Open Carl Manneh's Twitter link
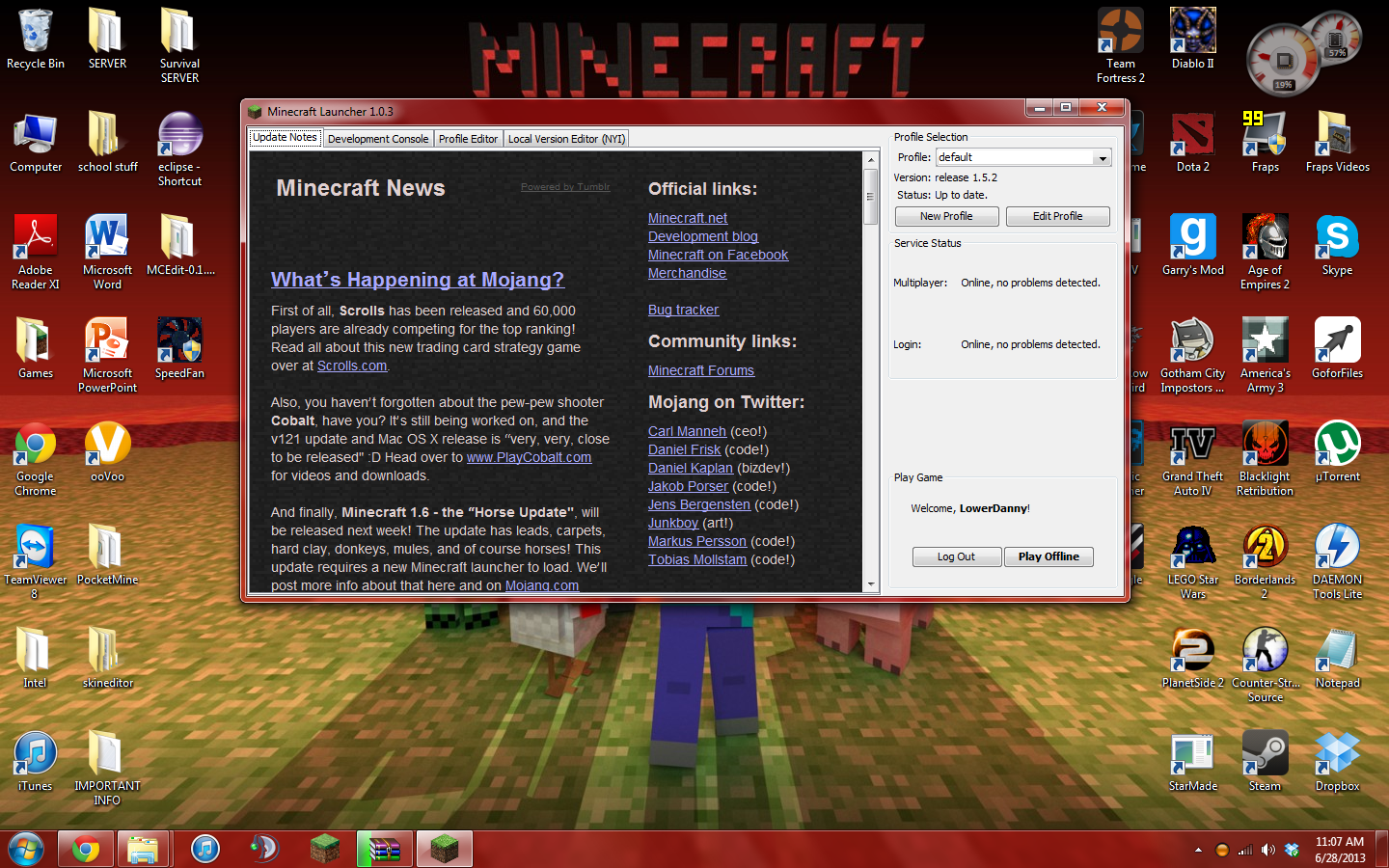The height and width of the screenshot is (868, 1389). [687, 431]
